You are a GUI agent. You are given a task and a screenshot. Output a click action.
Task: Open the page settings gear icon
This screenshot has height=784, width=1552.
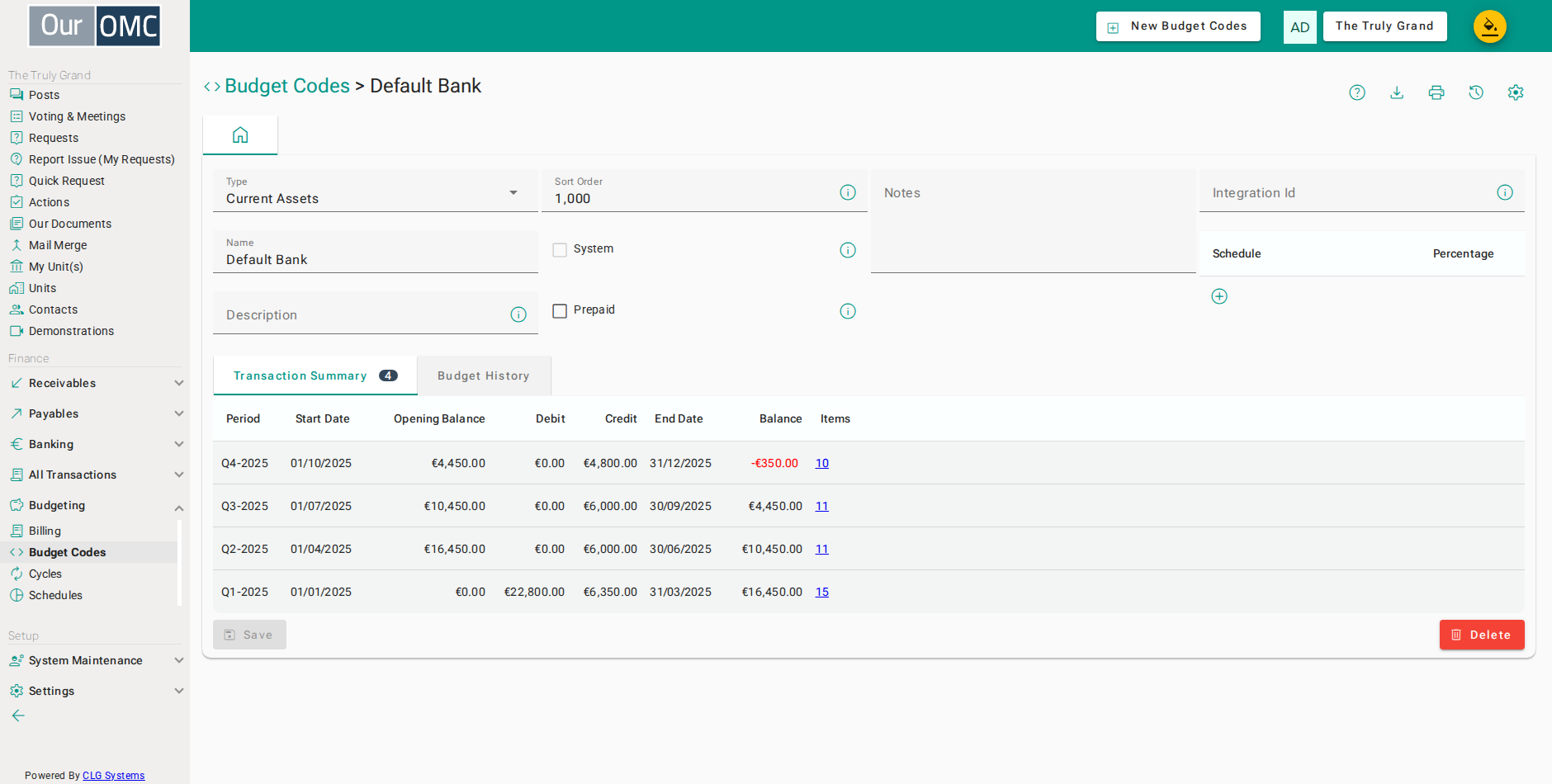[x=1516, y=92]
